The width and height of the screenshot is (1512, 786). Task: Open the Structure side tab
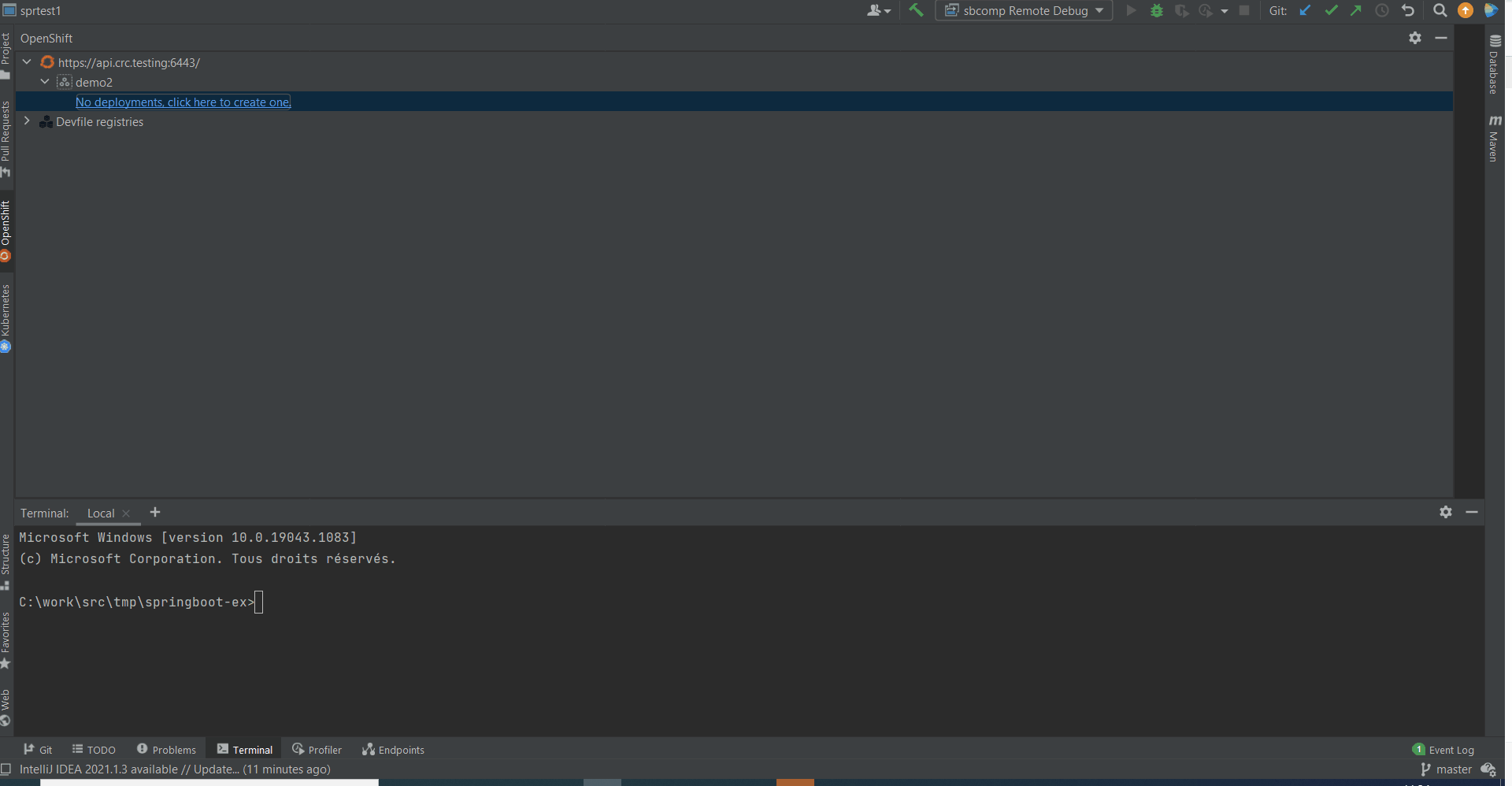(6, 562)
